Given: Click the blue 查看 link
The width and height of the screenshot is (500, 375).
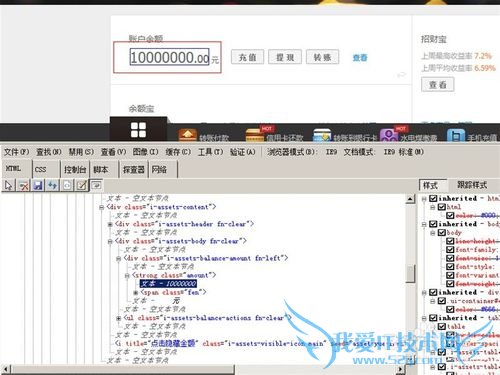Looking at the screenshot, I should pyautogui.click(x=360, y=58).
